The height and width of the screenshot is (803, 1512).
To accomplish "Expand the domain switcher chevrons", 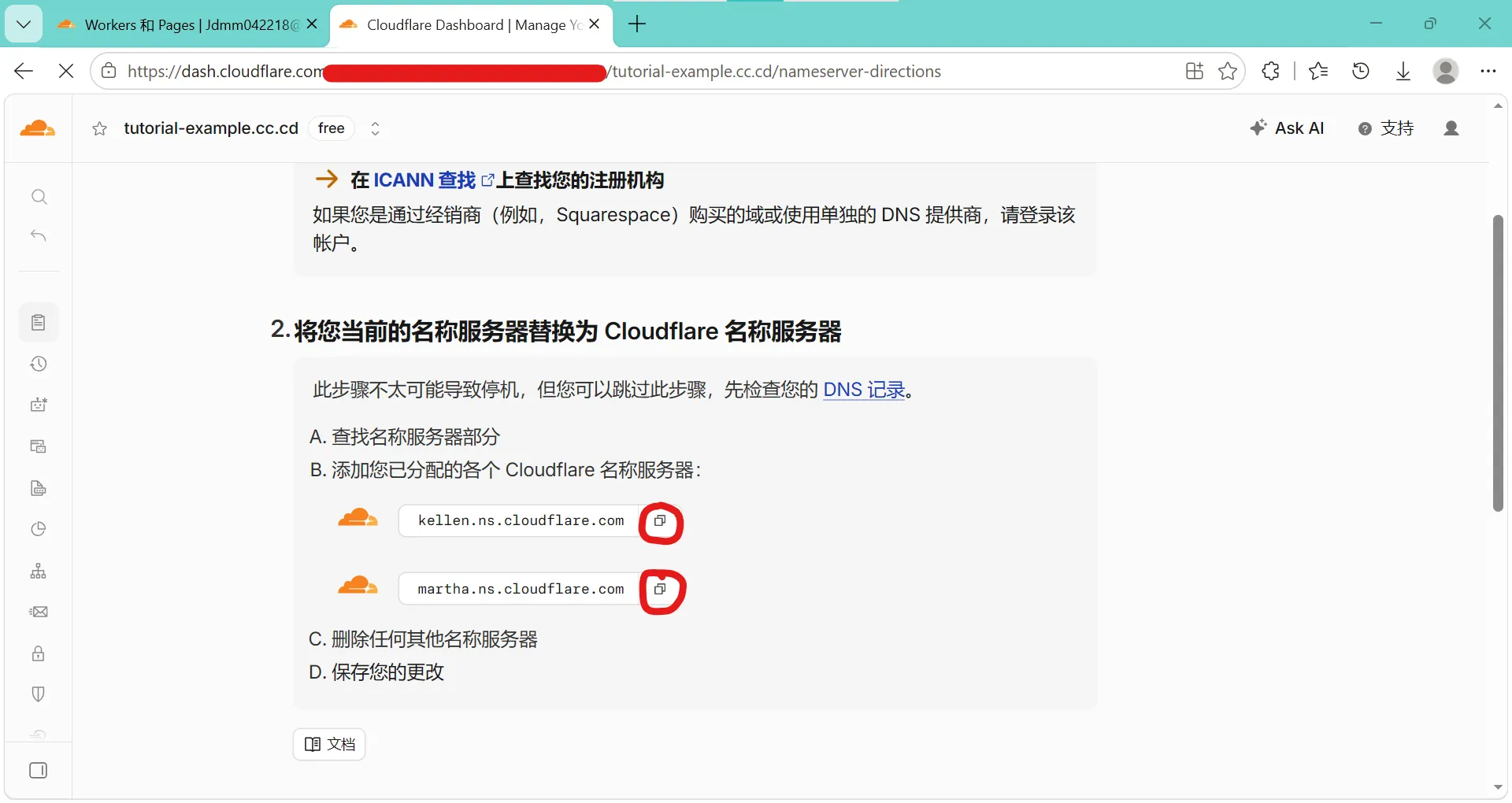I will click(x=376, y=128).
